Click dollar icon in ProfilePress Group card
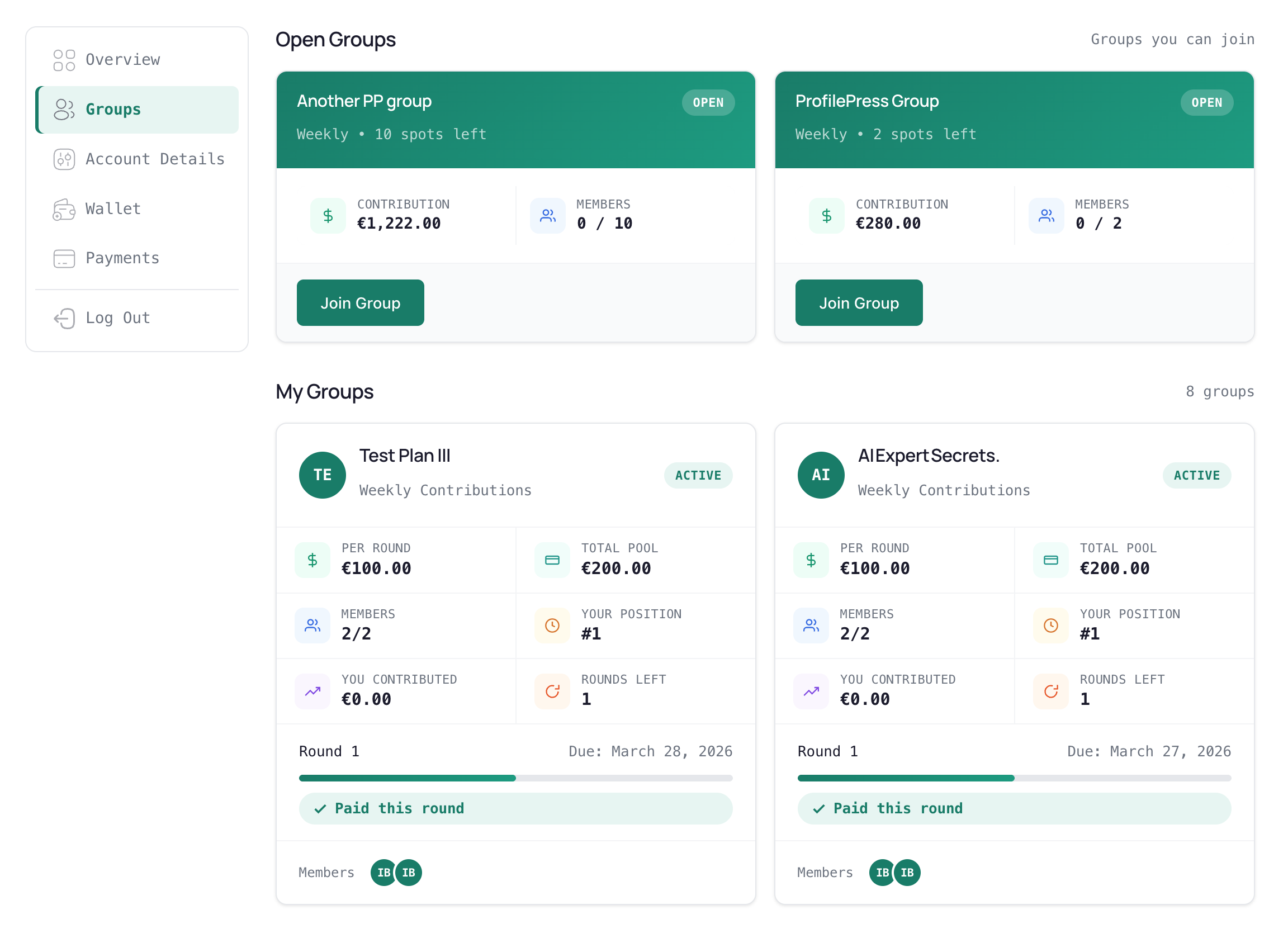This screenshot has width=1288, height=938. point(826,215)
